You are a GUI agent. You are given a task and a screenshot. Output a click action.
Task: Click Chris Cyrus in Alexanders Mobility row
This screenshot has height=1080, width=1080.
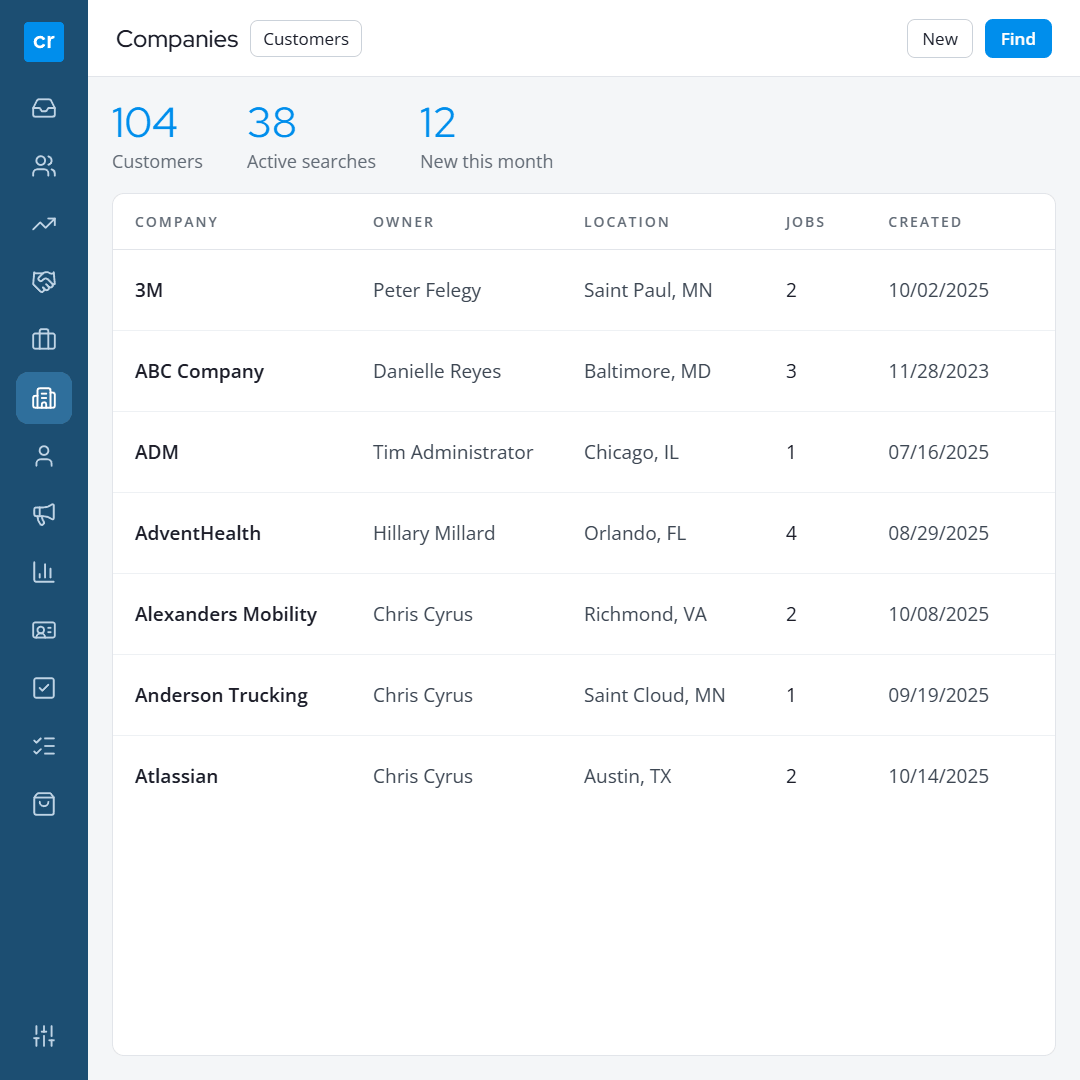423,614
